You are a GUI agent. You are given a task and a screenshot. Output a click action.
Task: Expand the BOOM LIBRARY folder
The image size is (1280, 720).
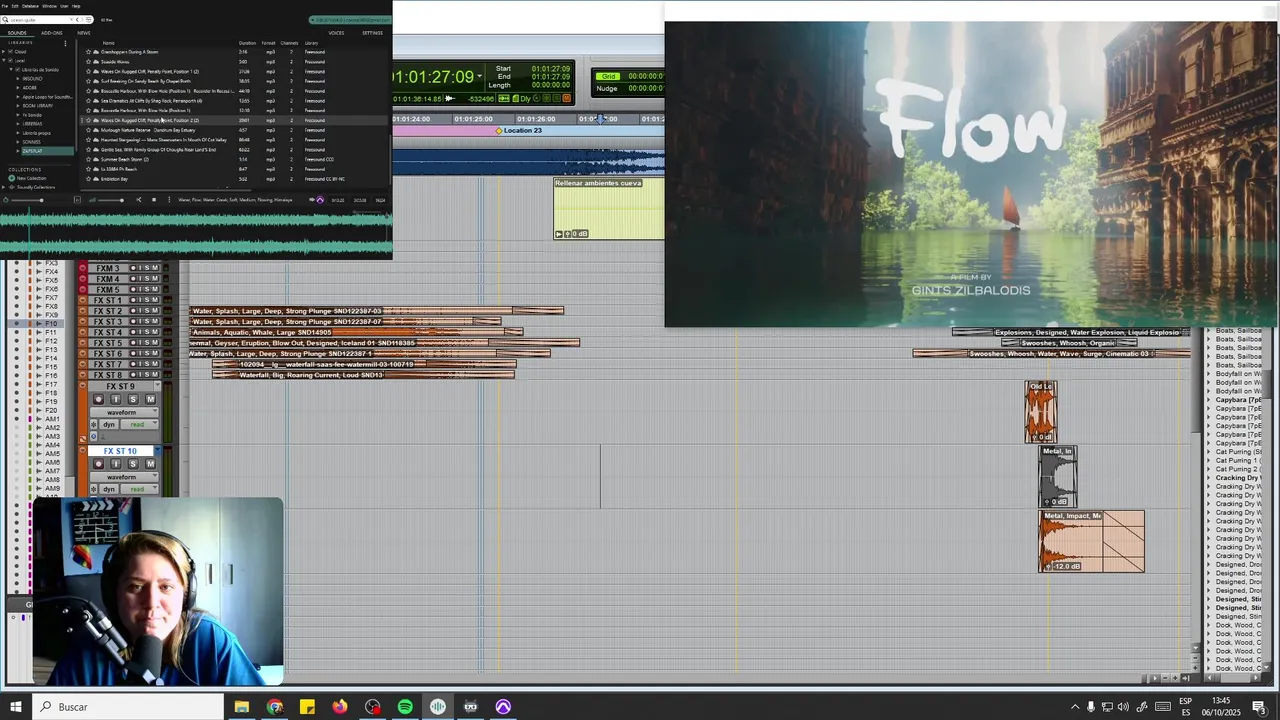click(x=18, y=106)
